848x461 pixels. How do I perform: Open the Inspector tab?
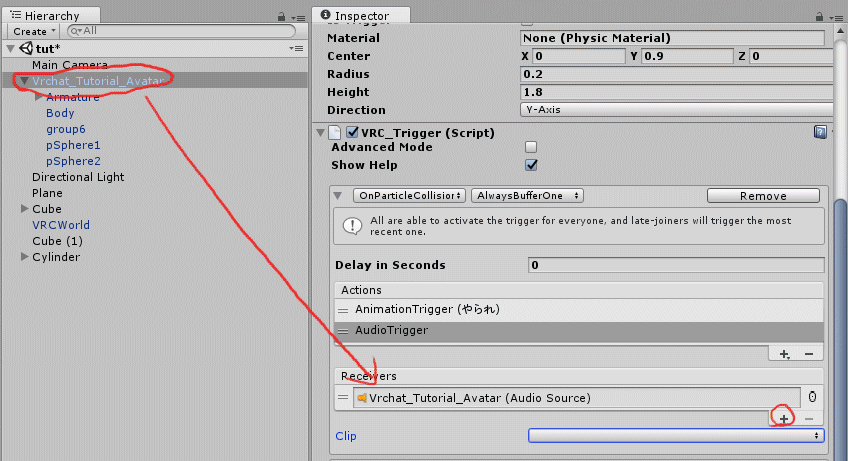point(361,15)
